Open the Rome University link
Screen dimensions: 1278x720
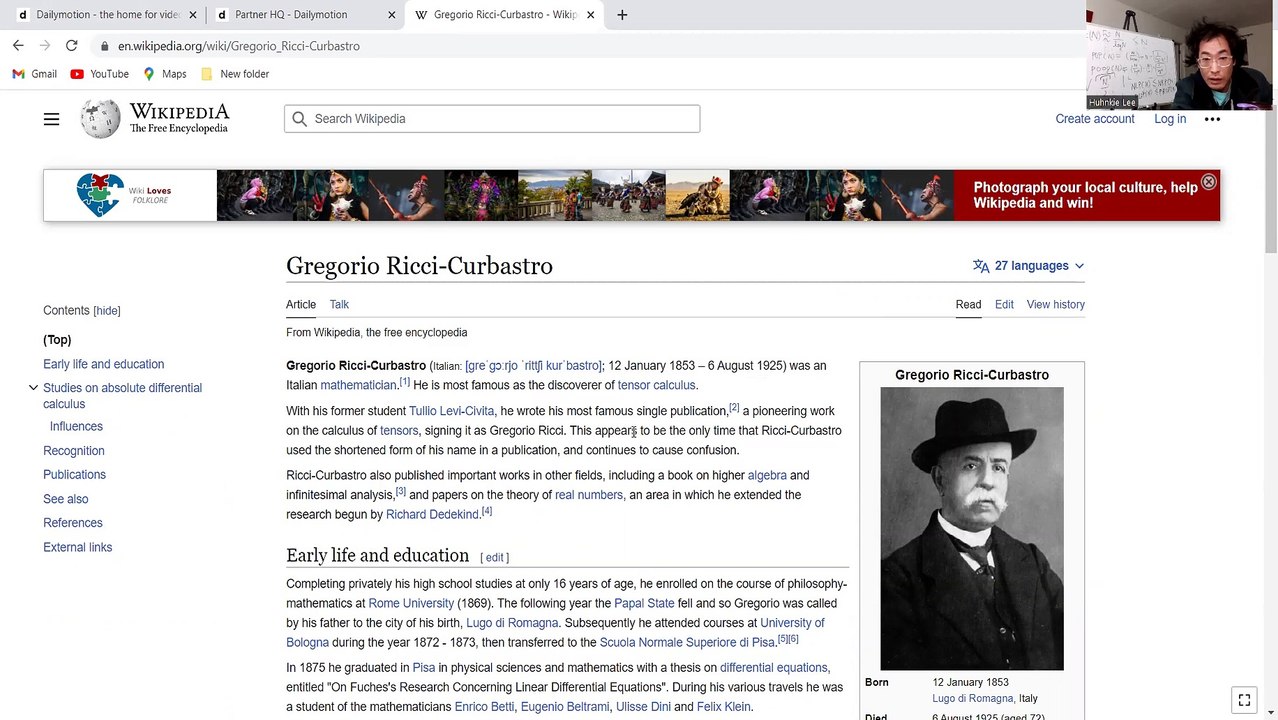coord(411,604)
